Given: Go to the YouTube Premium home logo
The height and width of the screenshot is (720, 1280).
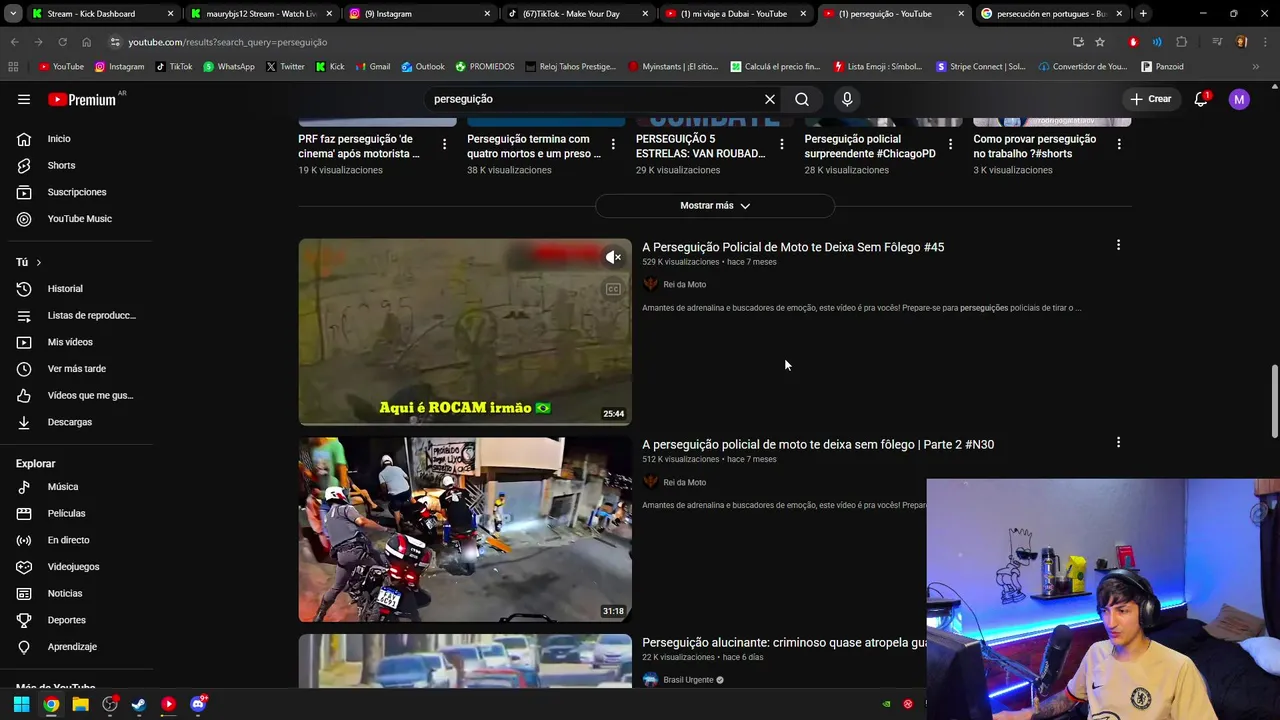Looking at the screenshot, I should [x=82, y=99].
